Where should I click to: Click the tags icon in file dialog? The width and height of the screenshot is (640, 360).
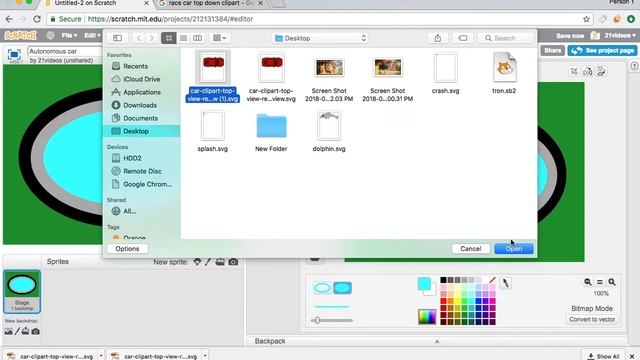[463, 38]
